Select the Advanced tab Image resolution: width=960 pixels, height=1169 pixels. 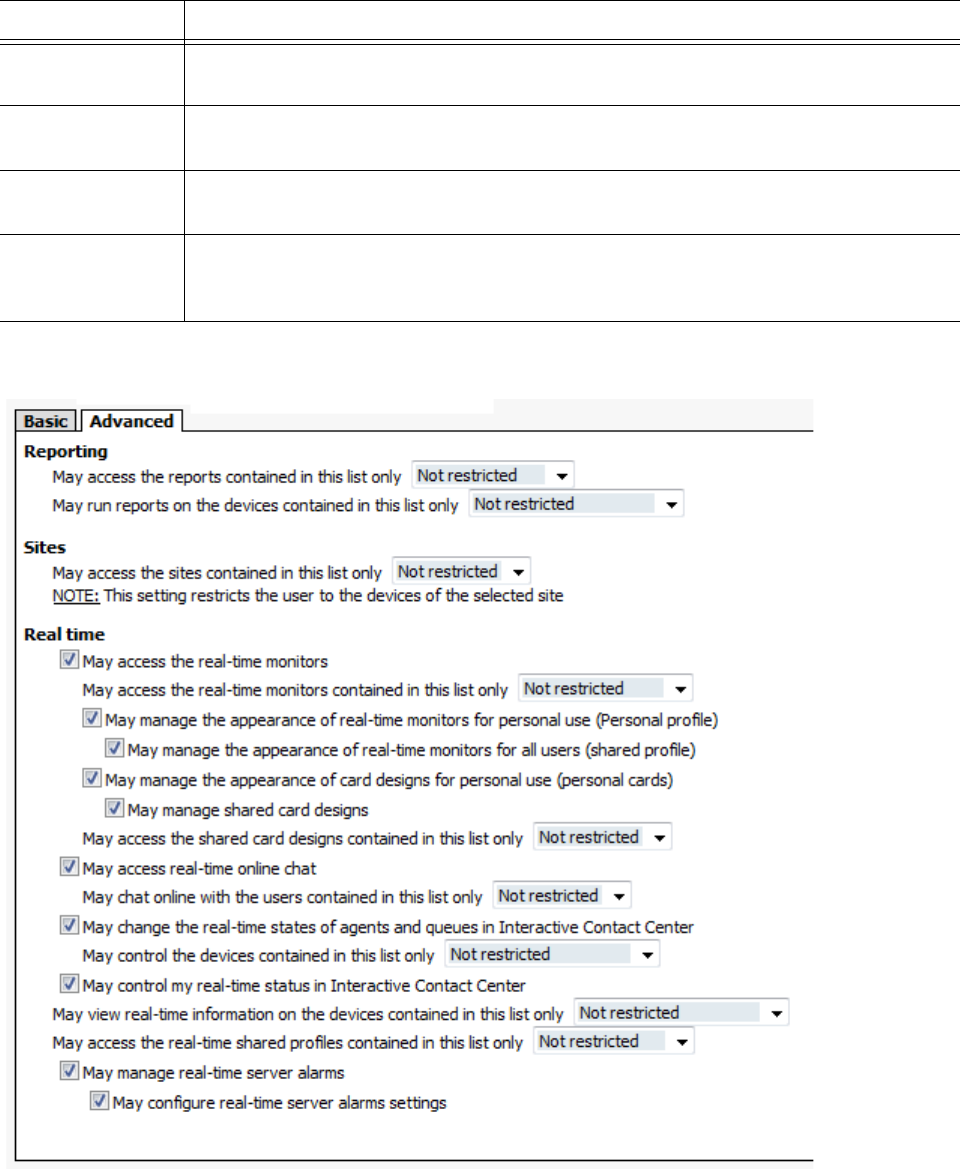(x=132, y=421)
